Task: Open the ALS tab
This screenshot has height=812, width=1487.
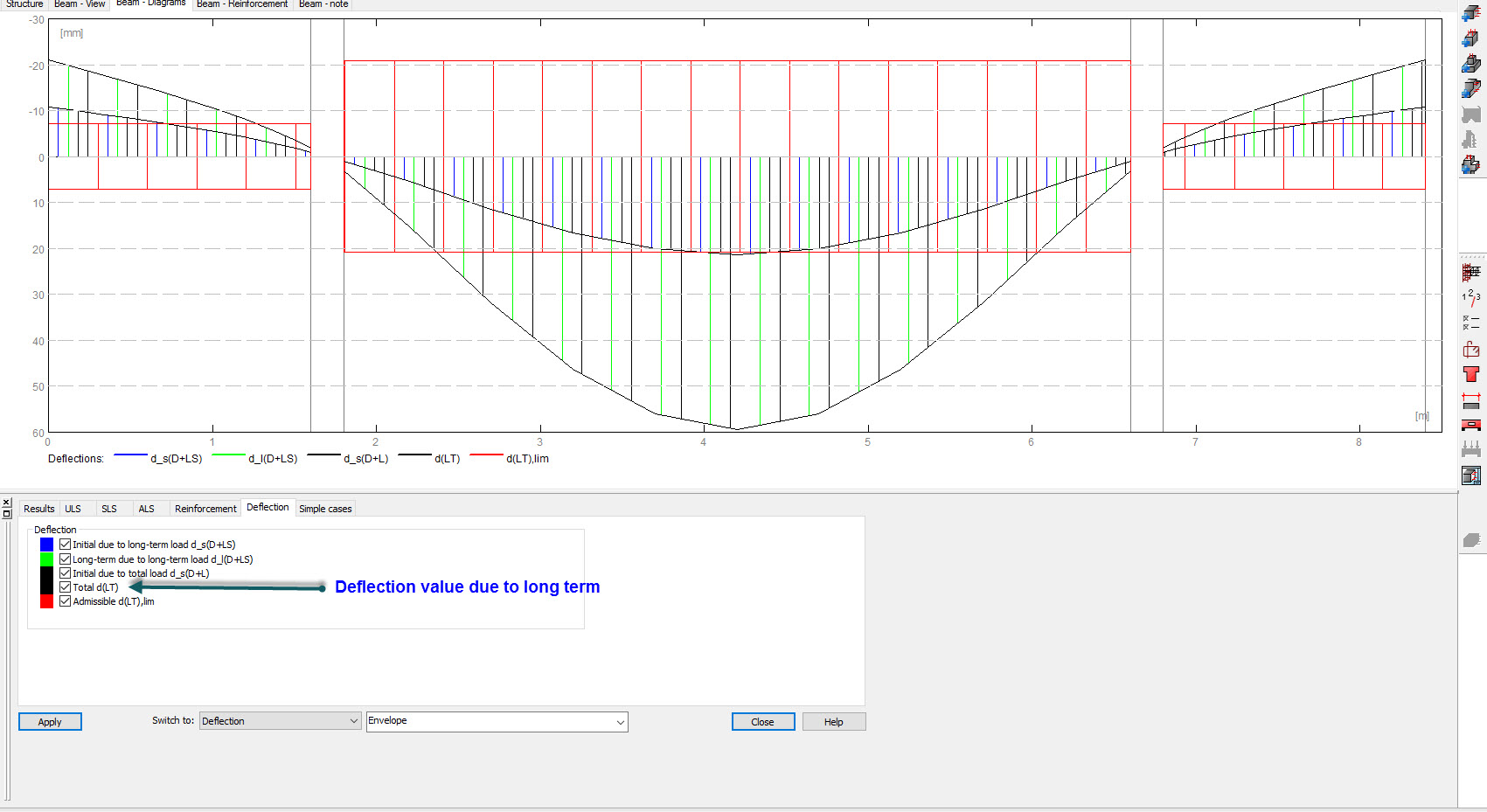Action: coord(146,509)
